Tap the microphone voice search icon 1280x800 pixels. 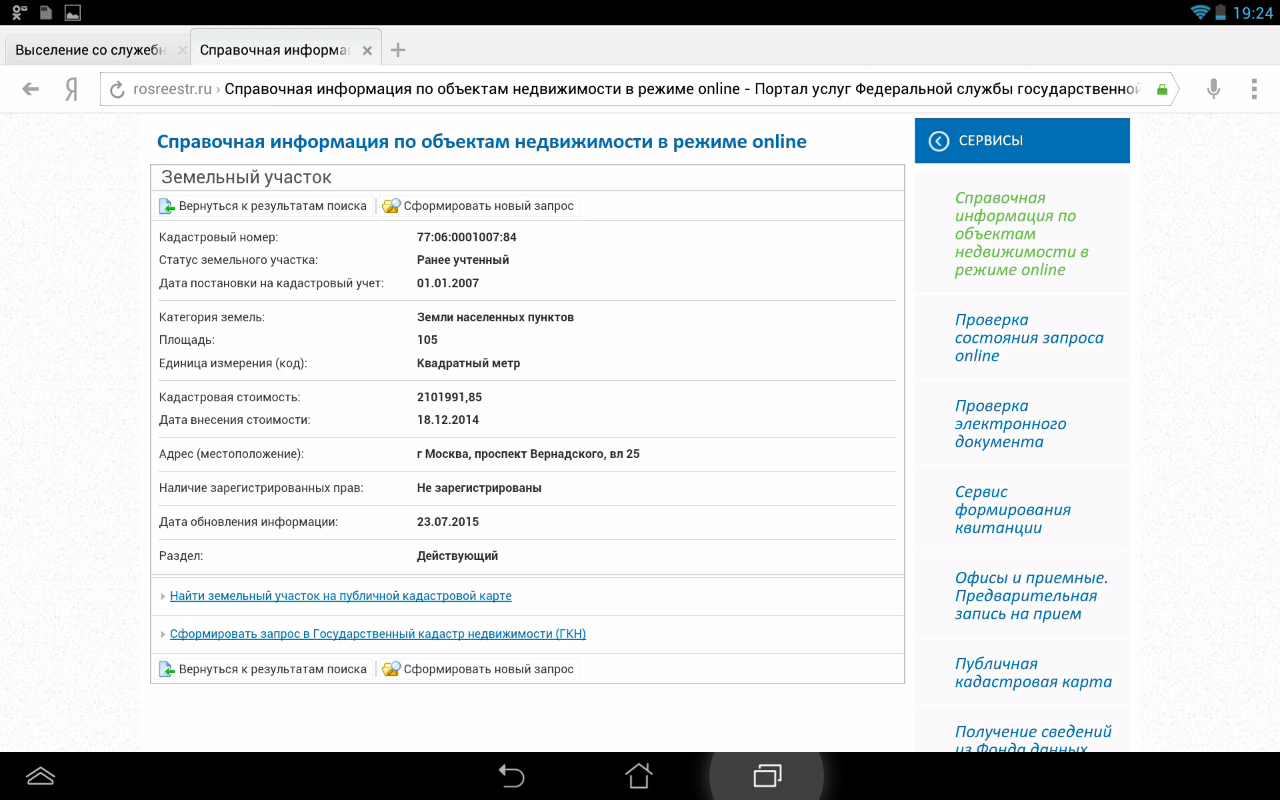point(1213,89)
